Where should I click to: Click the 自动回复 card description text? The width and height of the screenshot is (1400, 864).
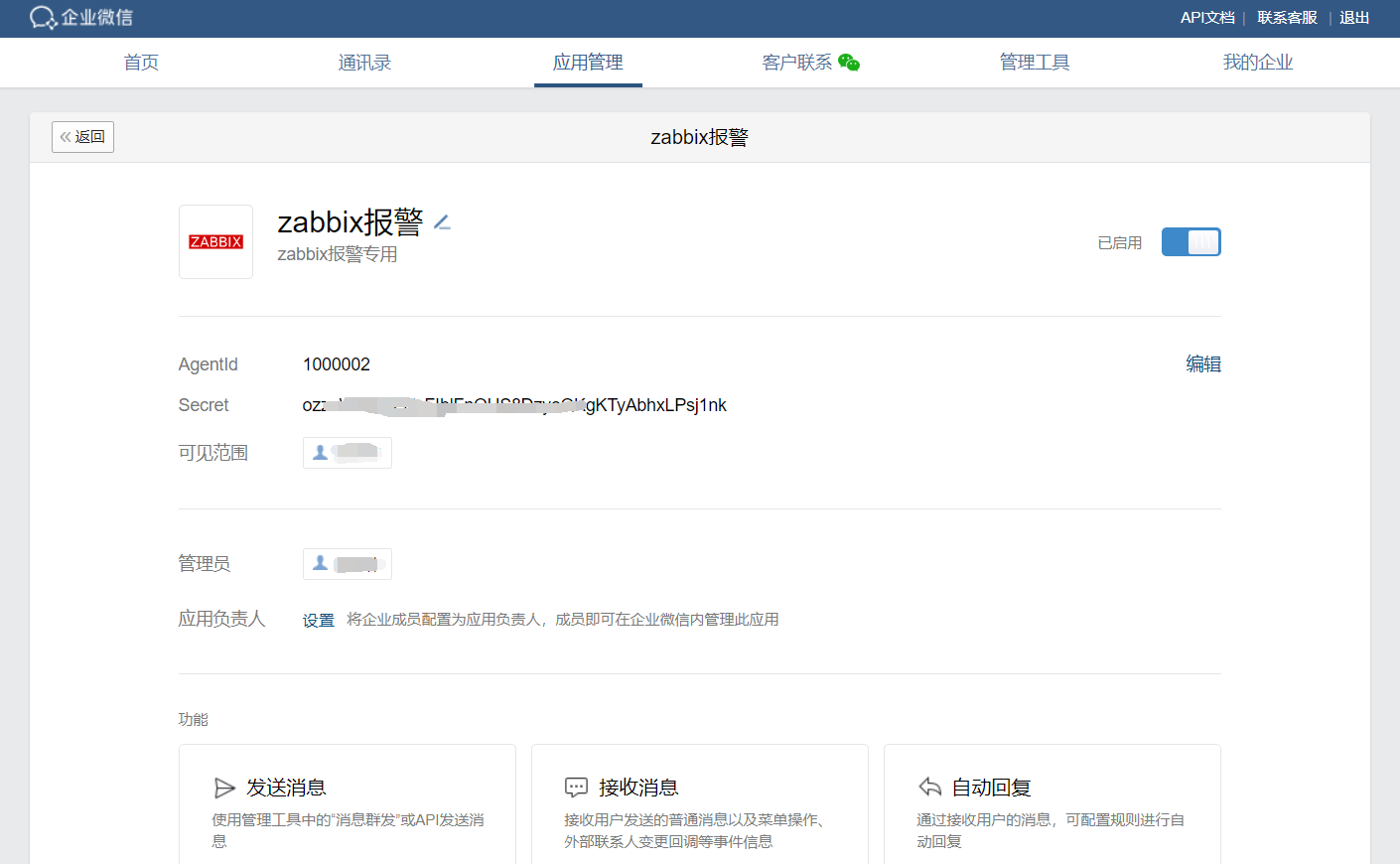1050,830
